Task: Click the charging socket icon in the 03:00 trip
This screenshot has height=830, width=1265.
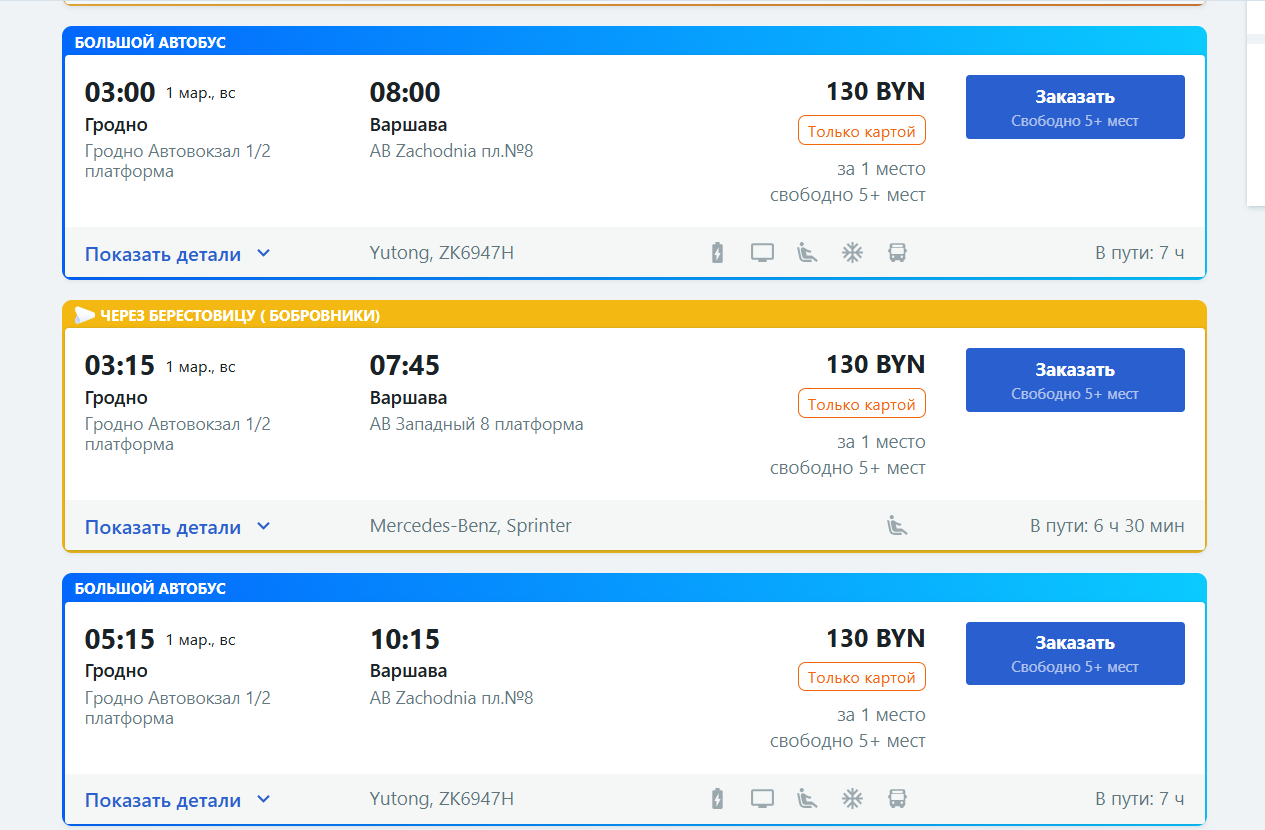Action: 717,253
